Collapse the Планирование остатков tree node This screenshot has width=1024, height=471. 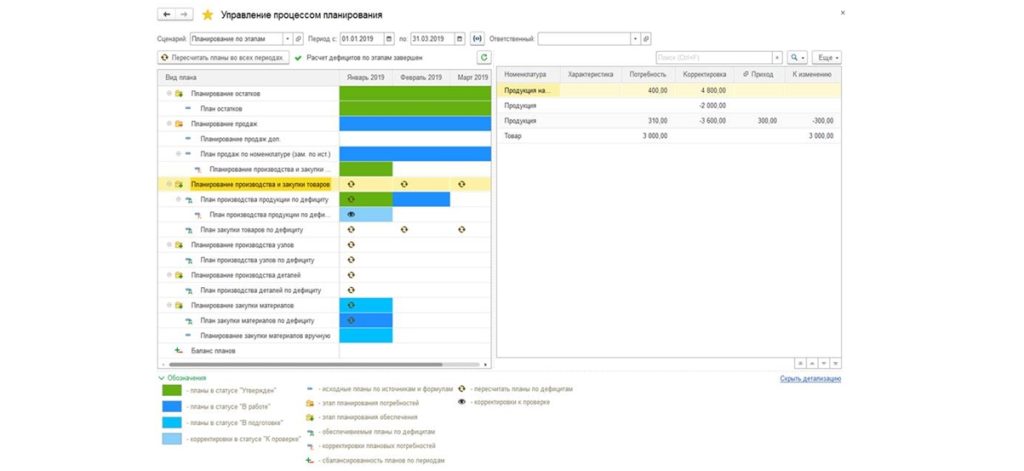(x=169, y=94)
